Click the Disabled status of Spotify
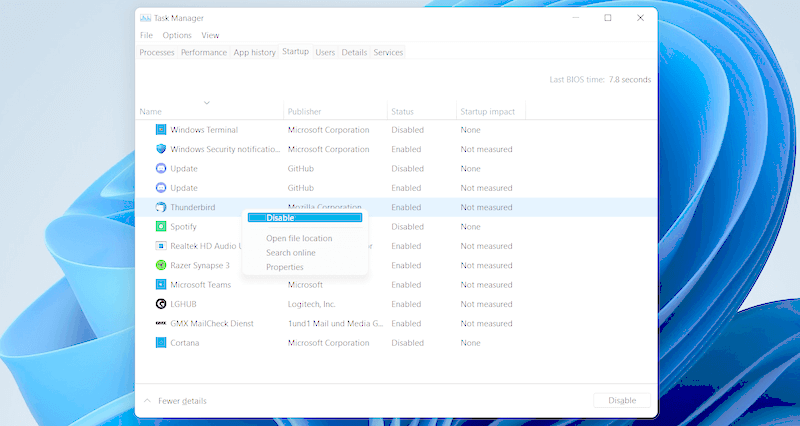The width and height of the screenshot is (800, 426). (x=408, y=227)
